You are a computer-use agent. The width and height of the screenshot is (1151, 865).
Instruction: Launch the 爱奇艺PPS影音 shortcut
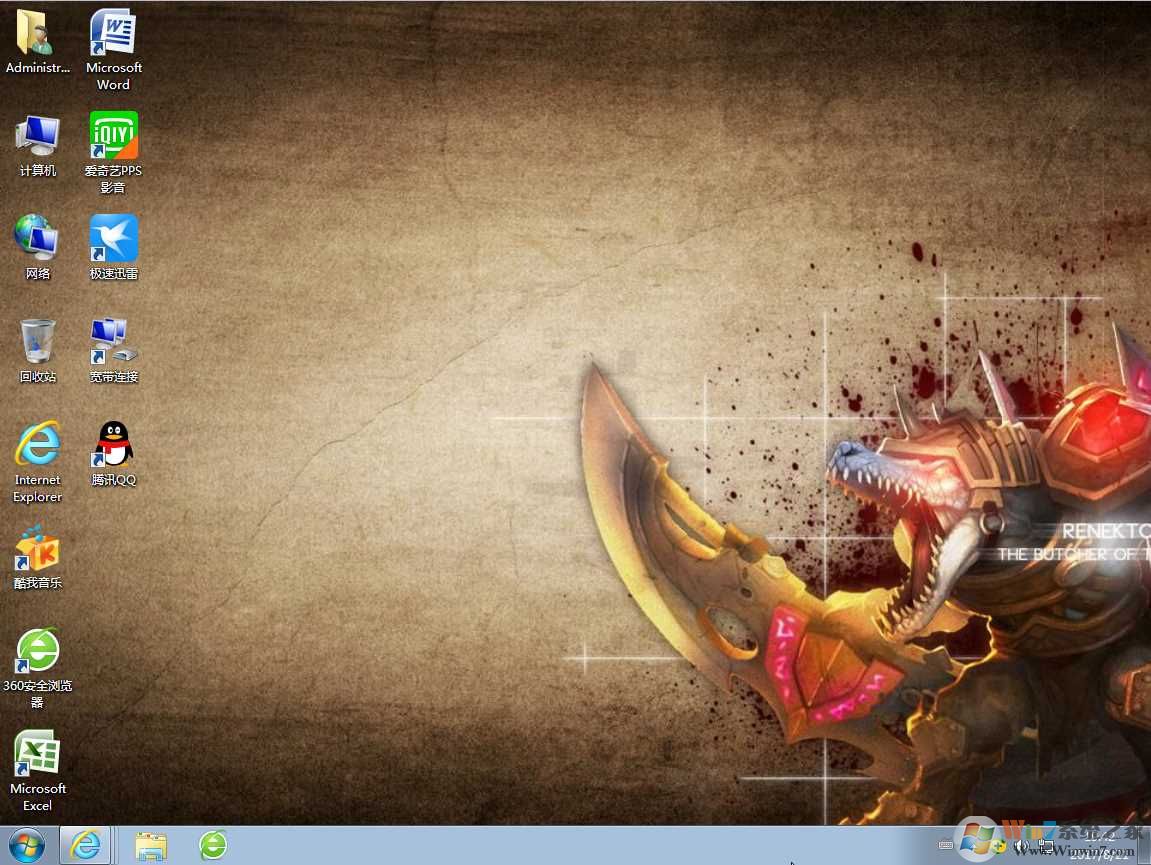[x=113, y=153]
